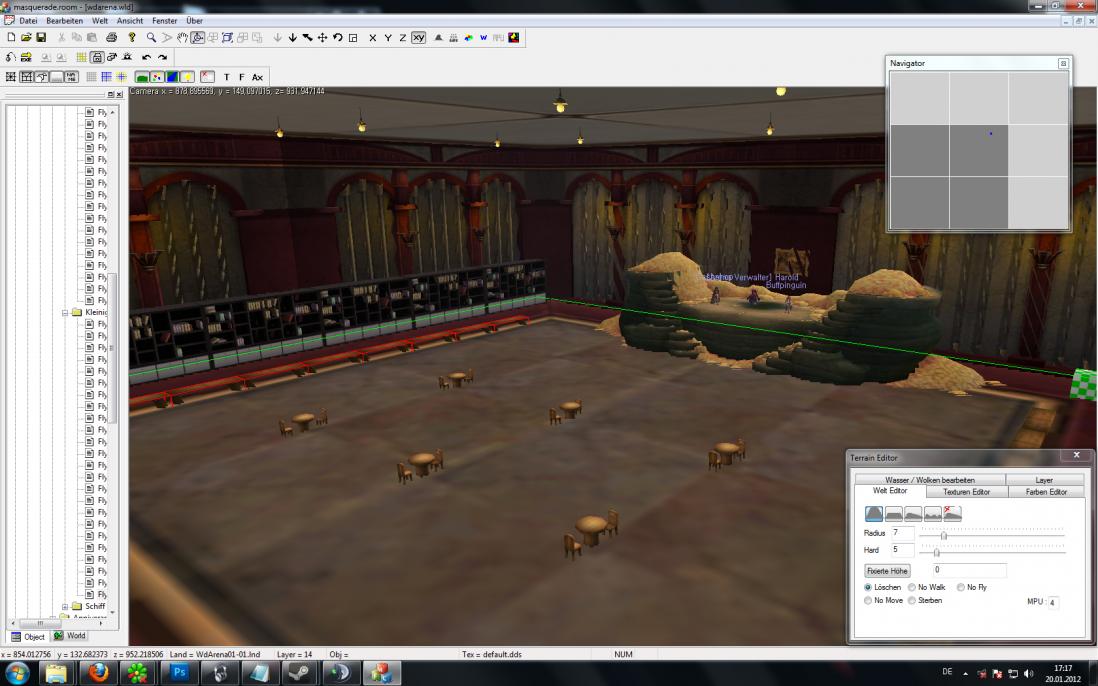Screen dimensions: 1098x686
Task: Switch to the Texturen Editor tab
Action: pos(966,492)
